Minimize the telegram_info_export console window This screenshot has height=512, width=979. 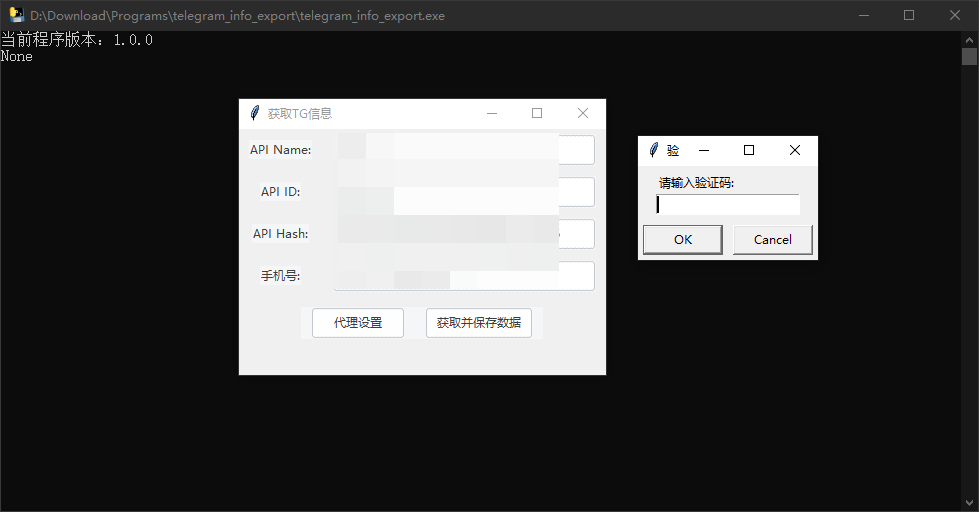coord(864,15)
